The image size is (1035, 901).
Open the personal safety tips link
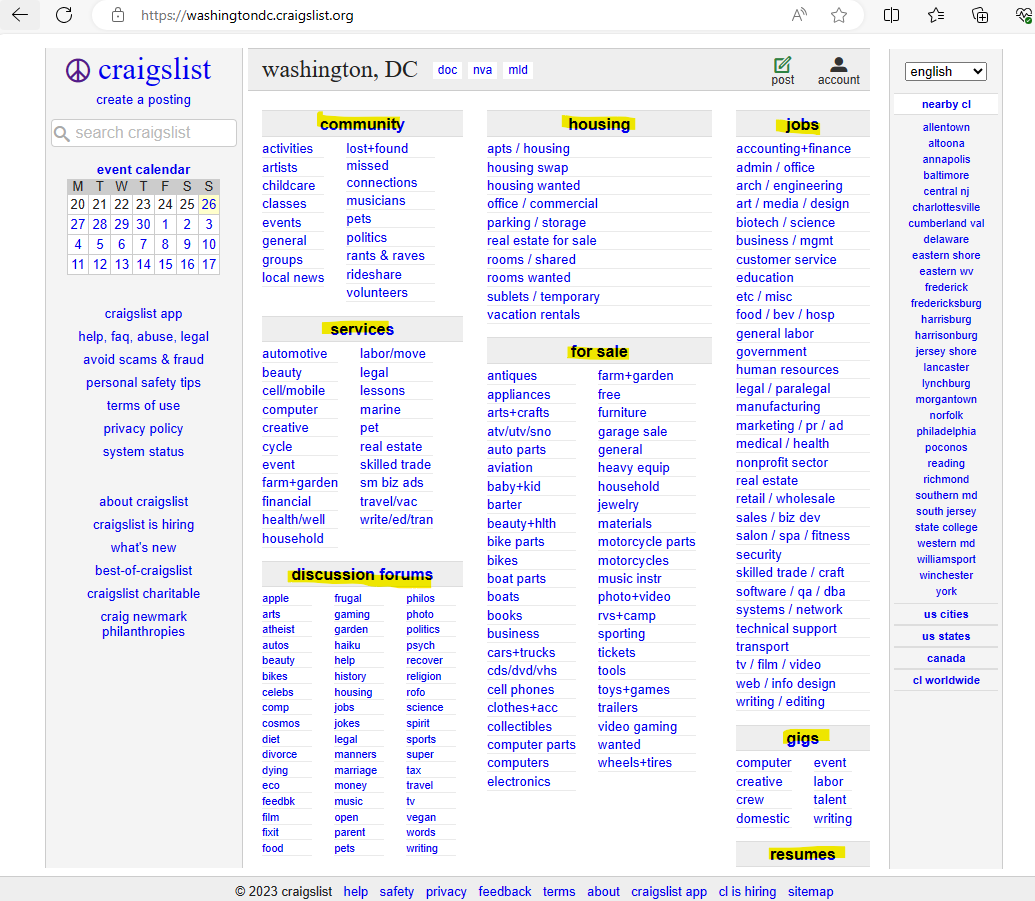point(143,383)
